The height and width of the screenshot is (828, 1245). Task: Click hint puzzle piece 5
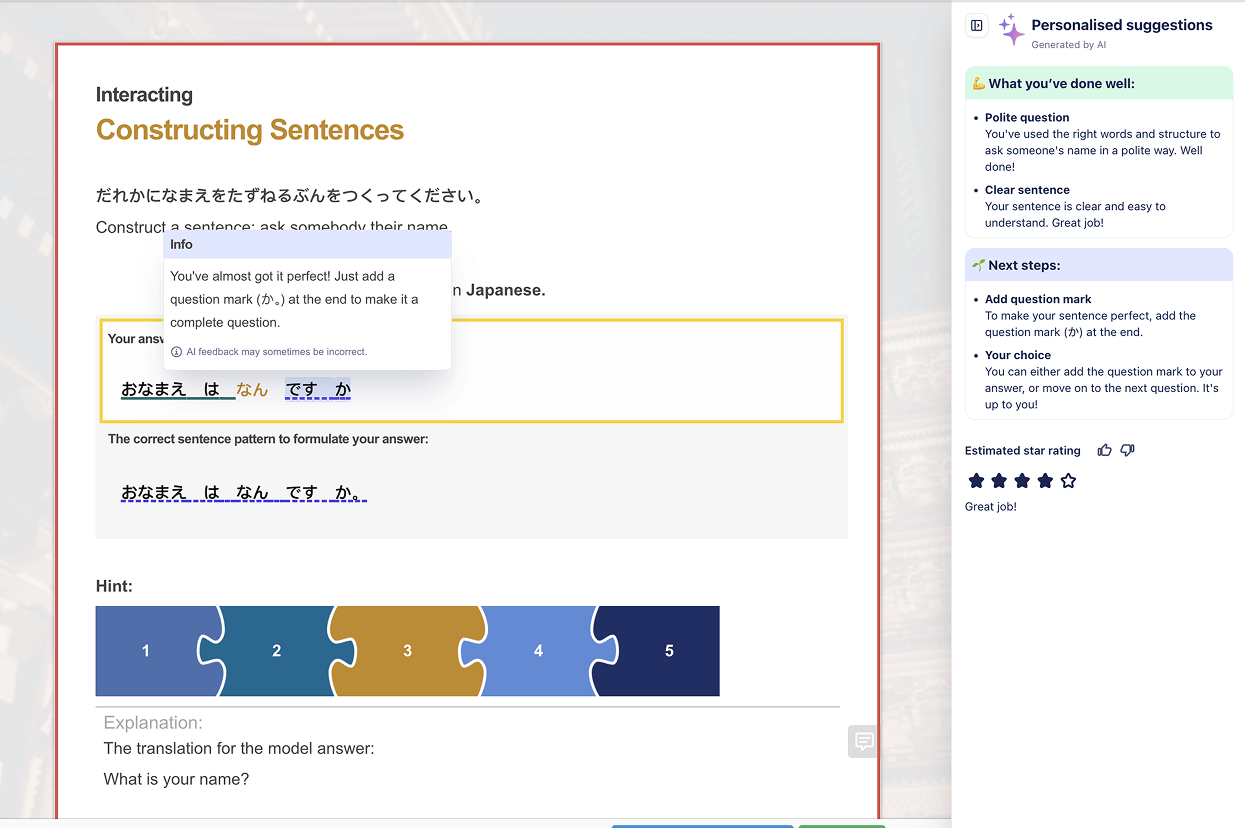[669, 651]
